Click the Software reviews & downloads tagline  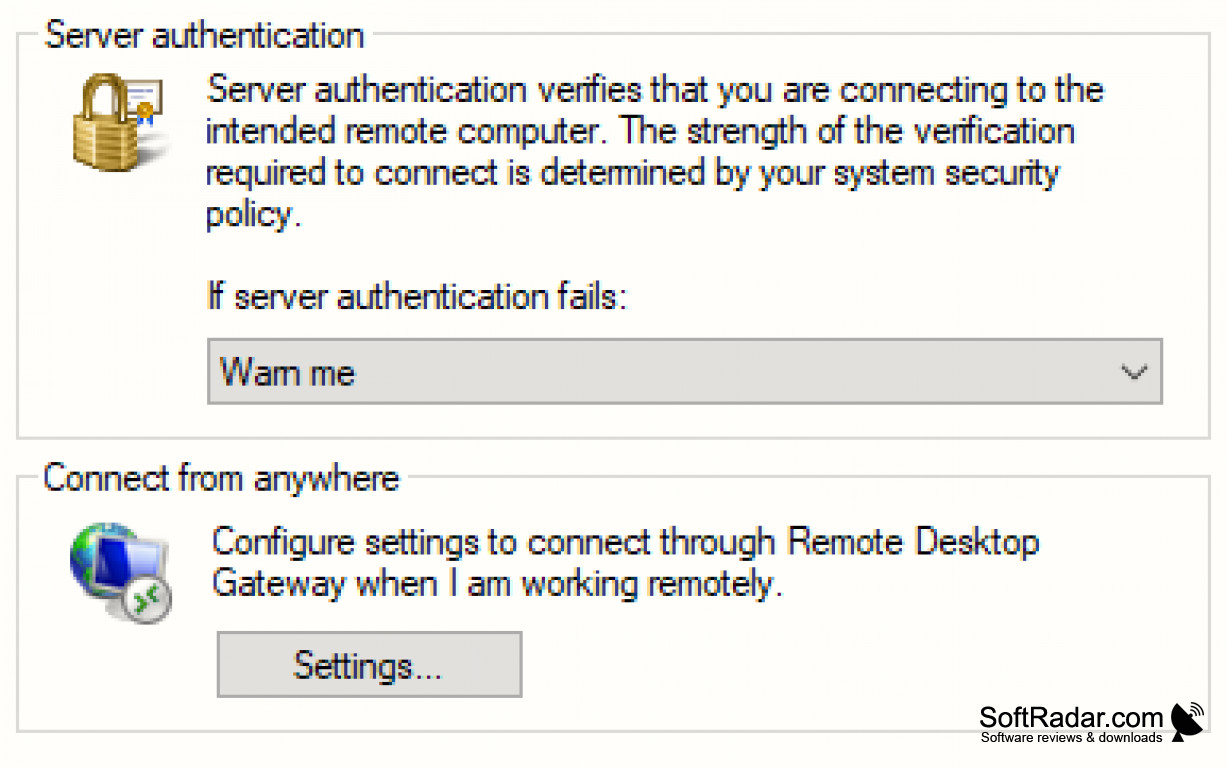pos(1070,738)
